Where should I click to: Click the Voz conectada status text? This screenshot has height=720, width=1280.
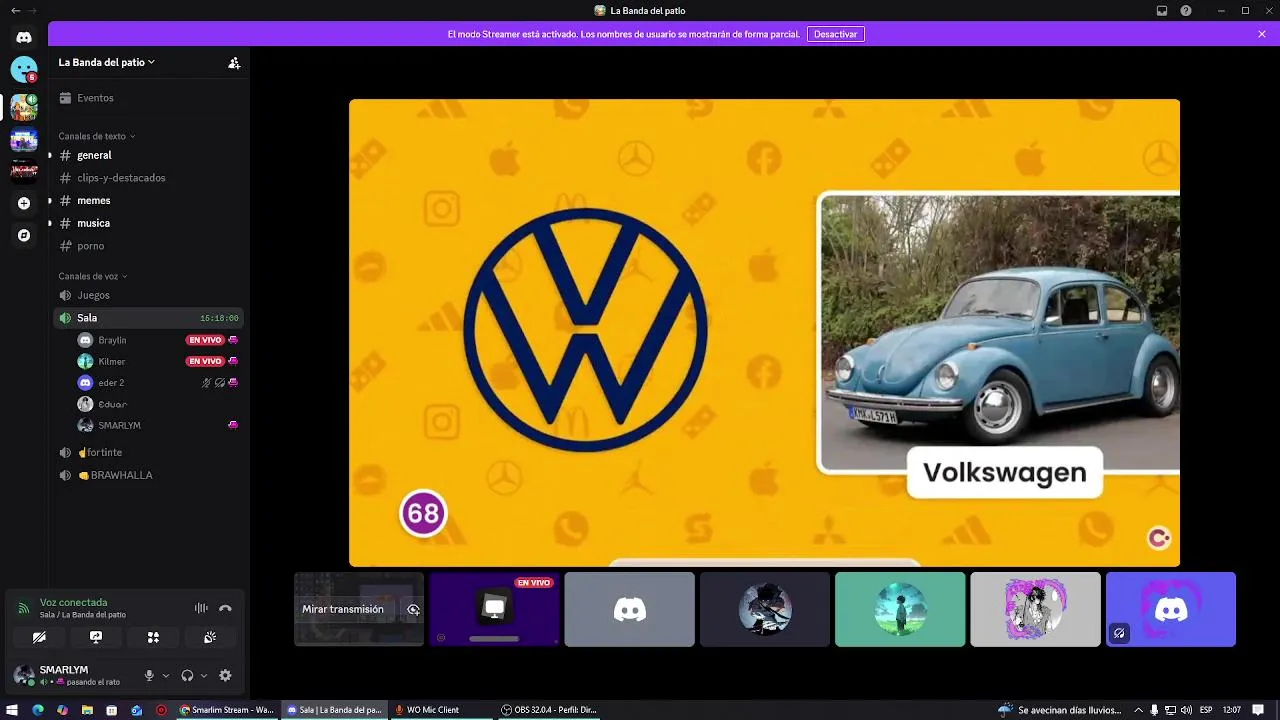click(x=73, y=603)
